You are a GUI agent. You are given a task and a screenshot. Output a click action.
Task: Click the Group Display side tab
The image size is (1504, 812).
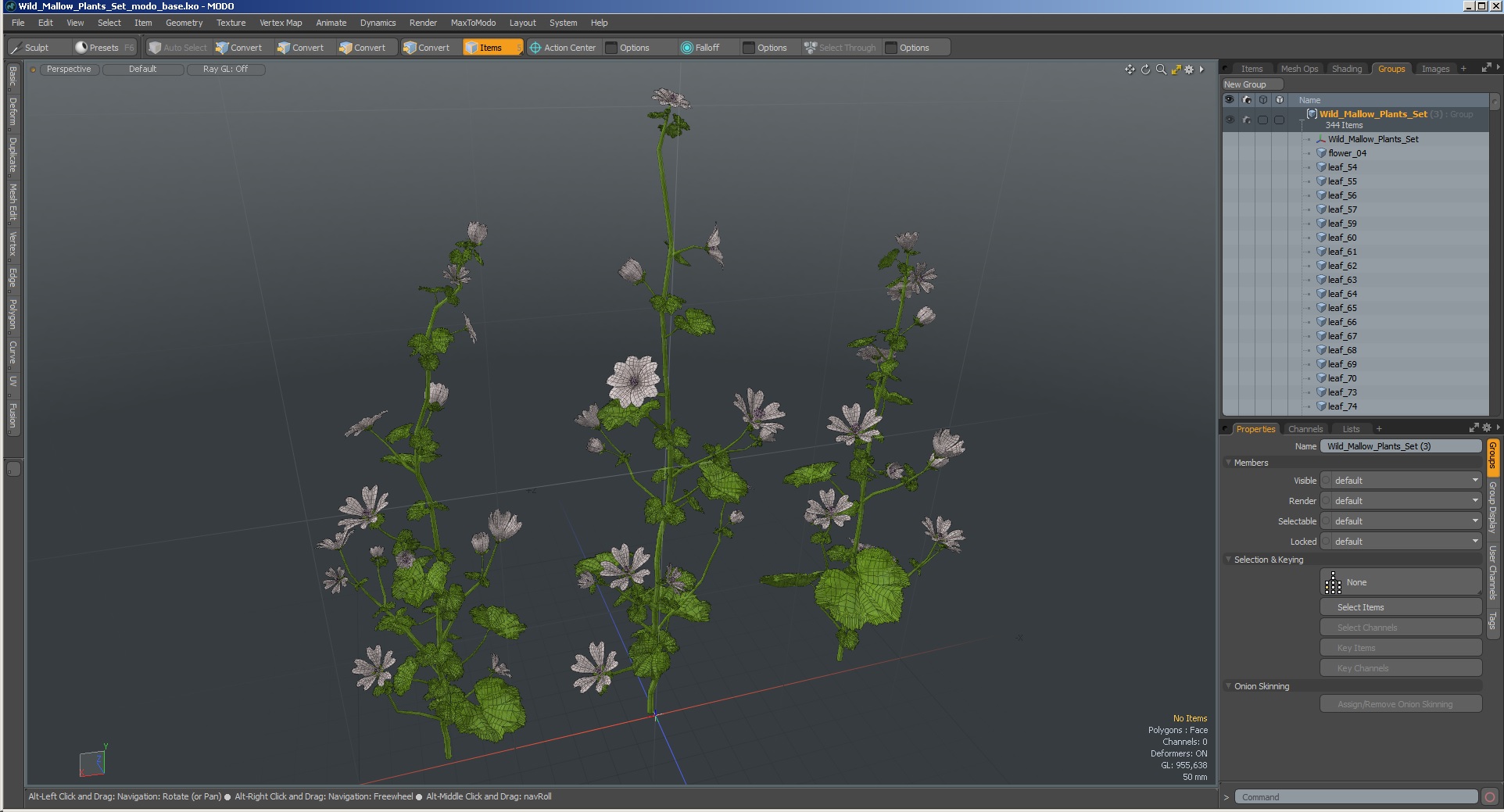[x=1492, y=508]
